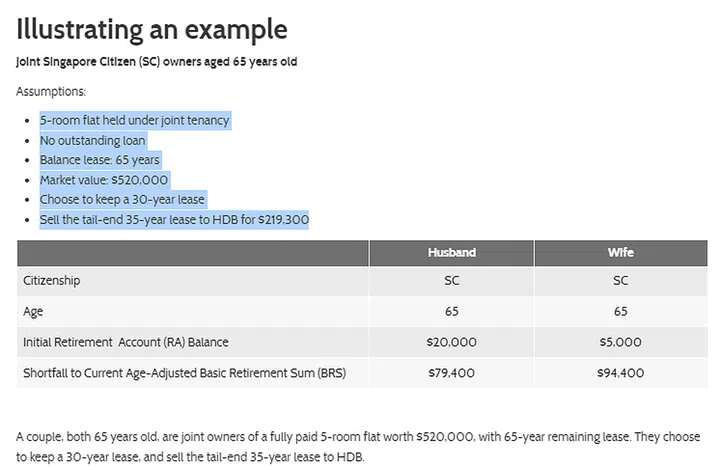The width and height of the screenshot is (720, 470).
Task: Select the '5-room flat held under joint tenancy' bullet
Action: [134, 120]
